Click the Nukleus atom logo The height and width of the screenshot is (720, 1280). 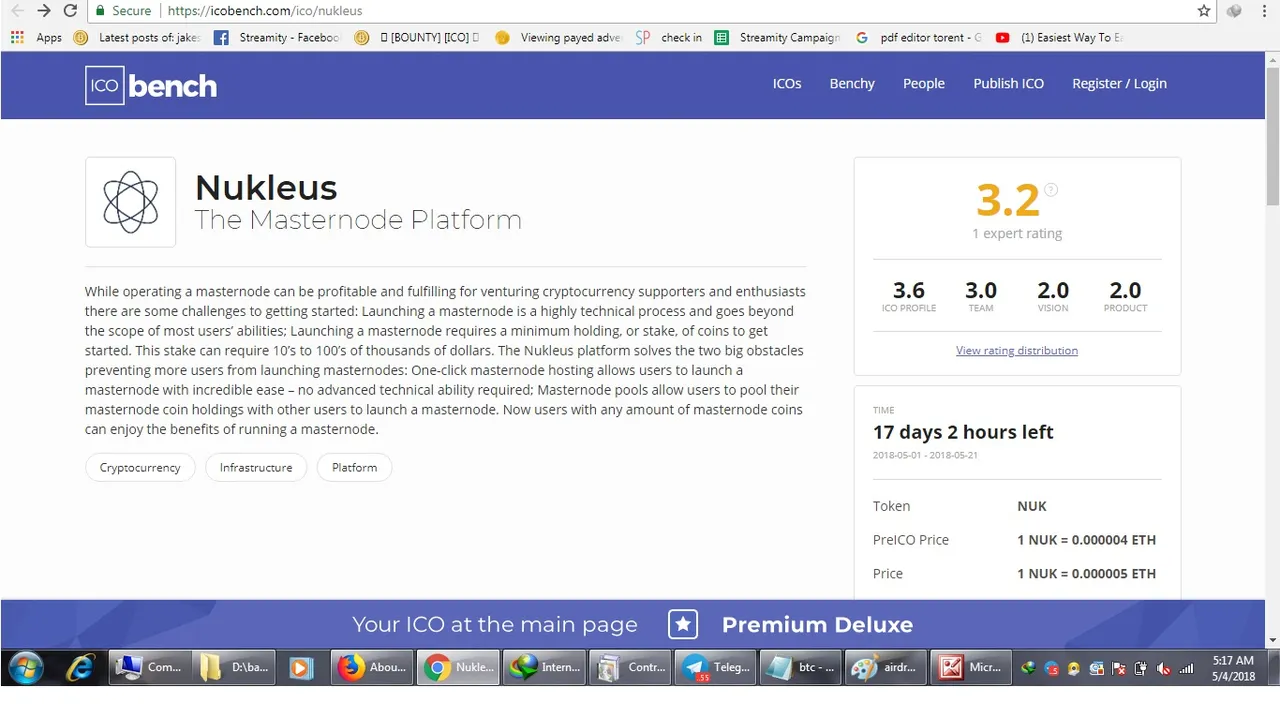point(130,202)
